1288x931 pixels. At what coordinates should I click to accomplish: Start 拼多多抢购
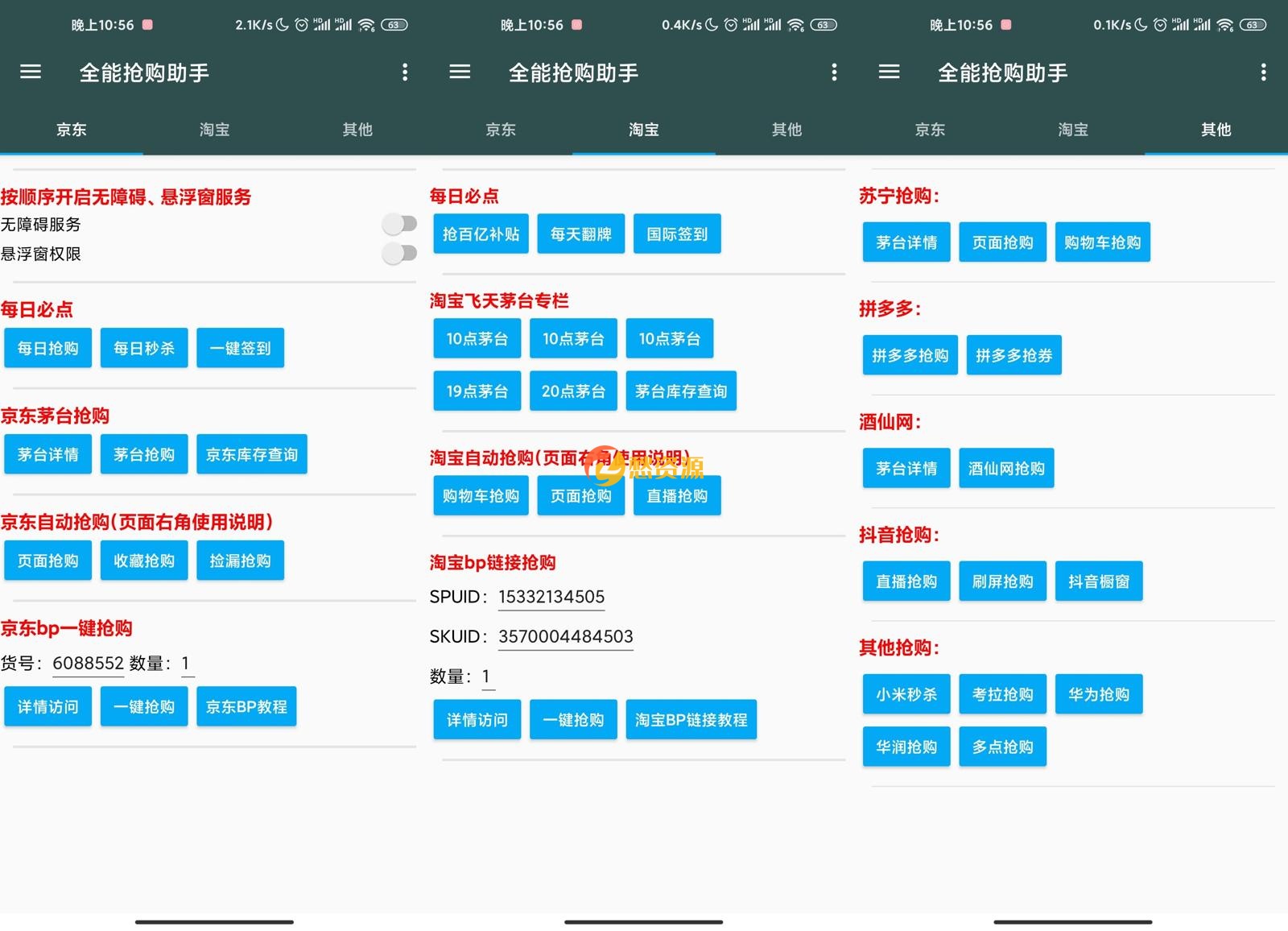click(x=910, y=354)
